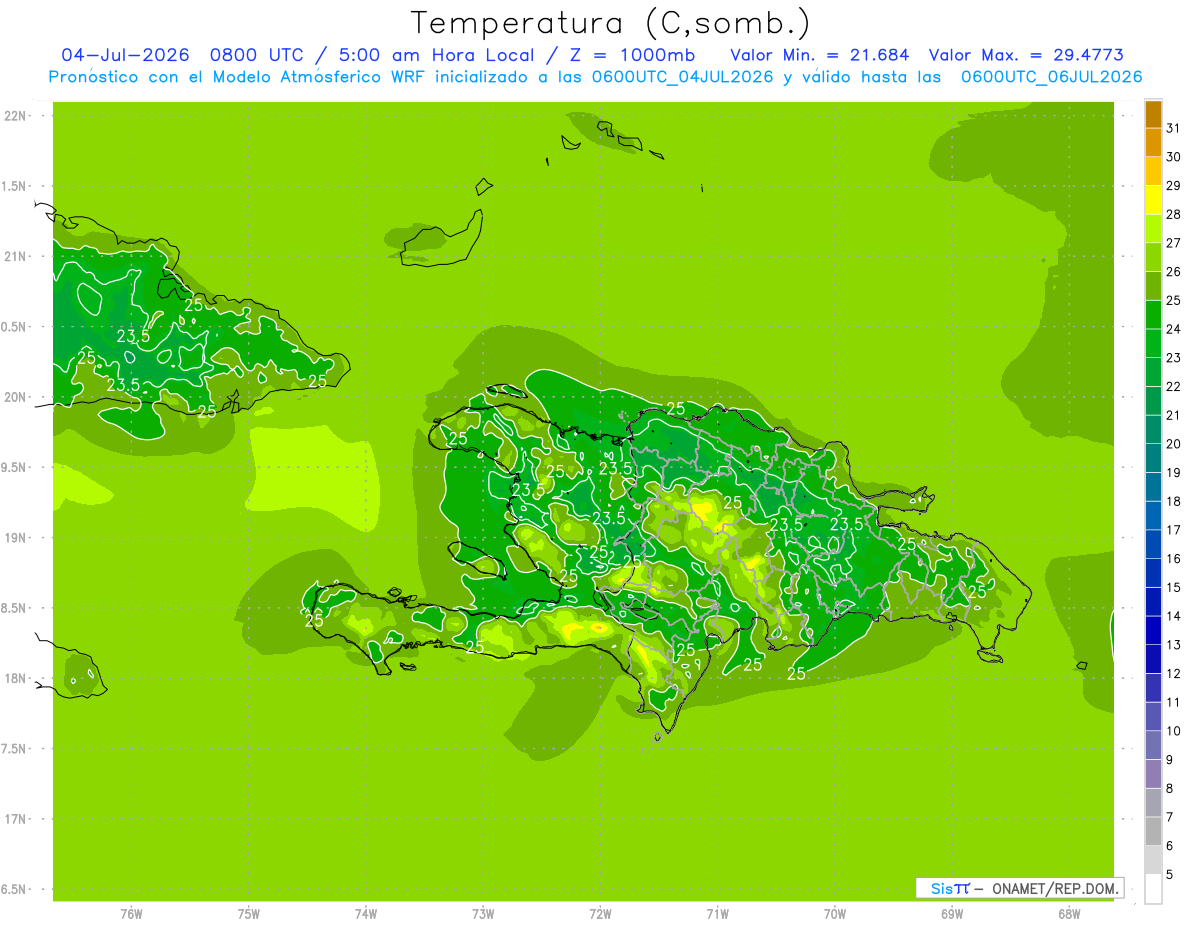Click the 72W longitude axis label

point(600,913)
